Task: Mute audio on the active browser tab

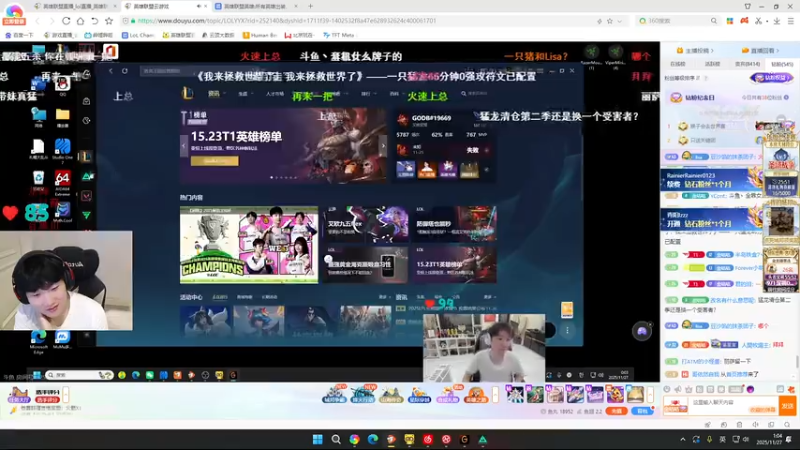Action: 198,6
